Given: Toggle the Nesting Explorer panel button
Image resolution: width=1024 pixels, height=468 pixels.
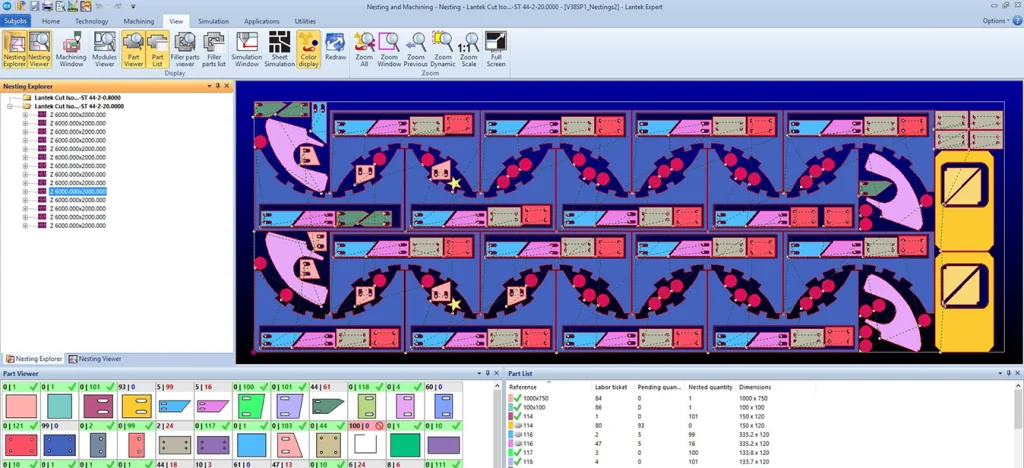Looking at the screenshot, I should tap(14, 49).
